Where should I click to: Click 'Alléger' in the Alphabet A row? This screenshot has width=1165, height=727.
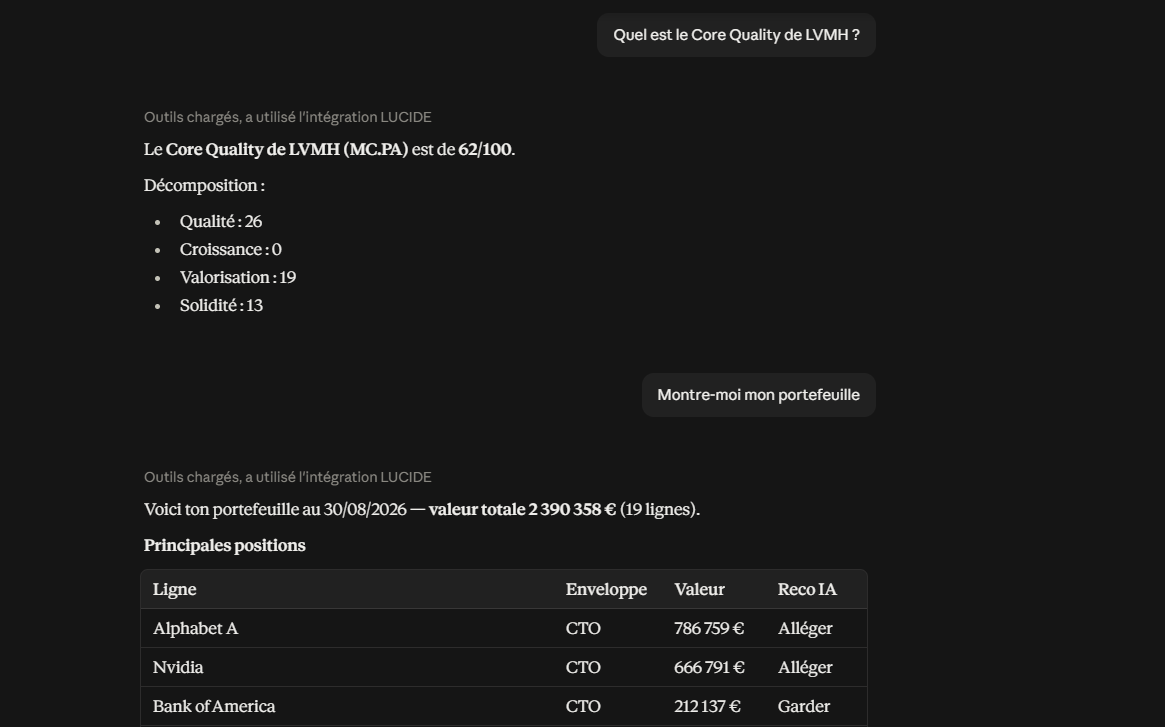coord(805,628)
